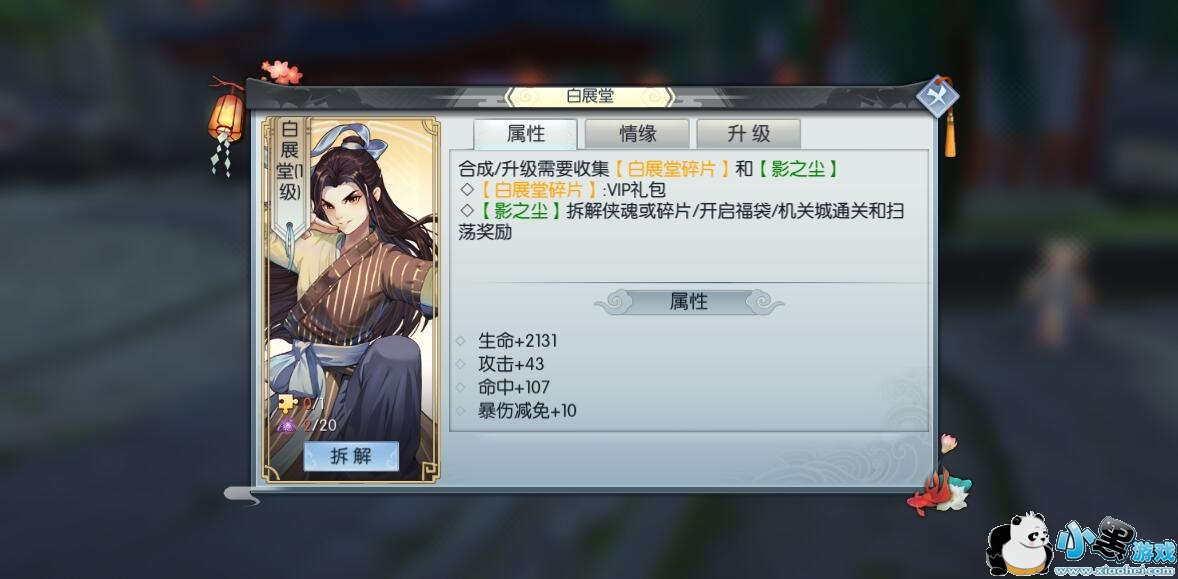Switch to the 情缘 tab
The image size is (1178, 579).
pos(637,134)
